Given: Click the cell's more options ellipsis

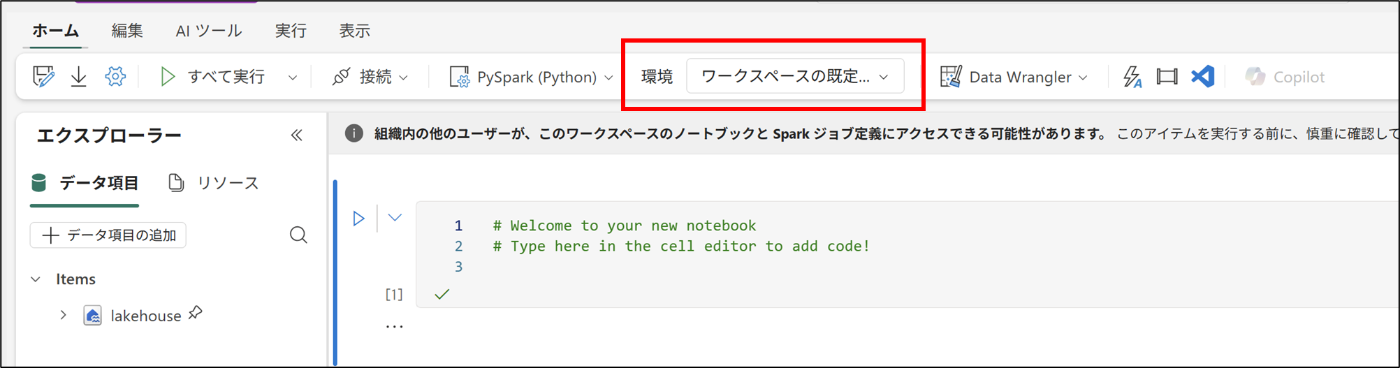Looking at the screenshot, I should pyautogui.click(x=395, y=327).
